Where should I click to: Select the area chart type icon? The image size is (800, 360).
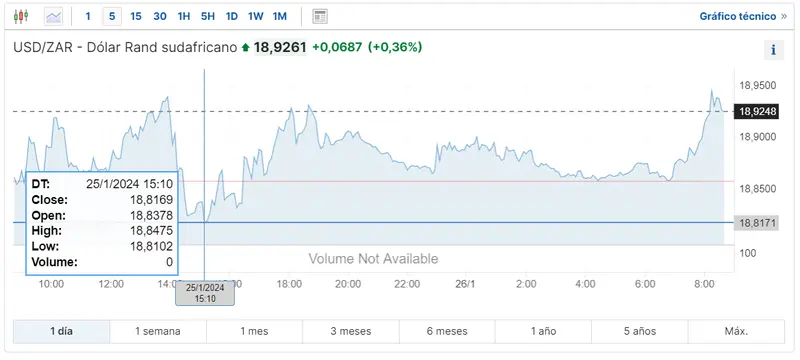53,16
